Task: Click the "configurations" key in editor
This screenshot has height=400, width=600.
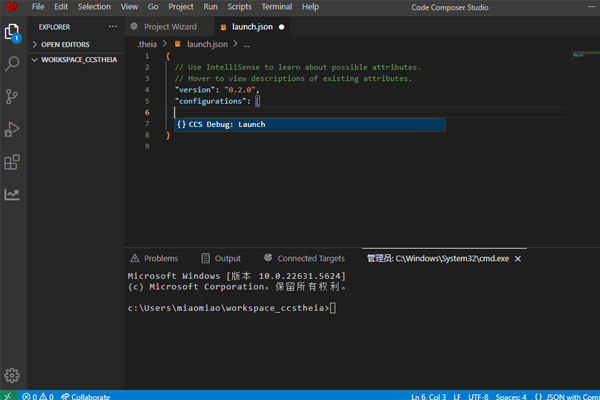Action: tap(210, 101)
